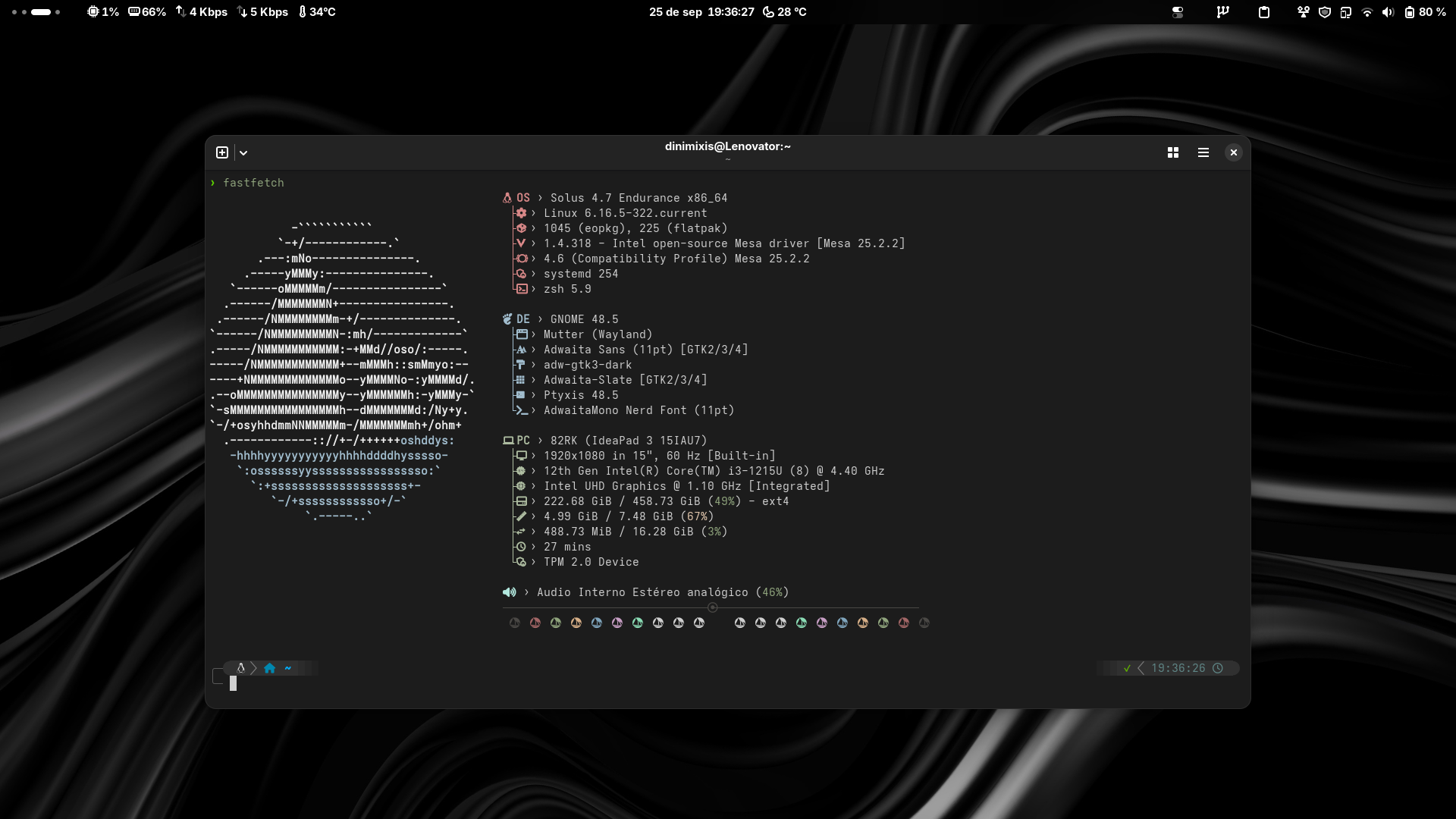Click the quick toggles icon in top bar
This screenshot has width=1456, height=819.
[1178, 12]
